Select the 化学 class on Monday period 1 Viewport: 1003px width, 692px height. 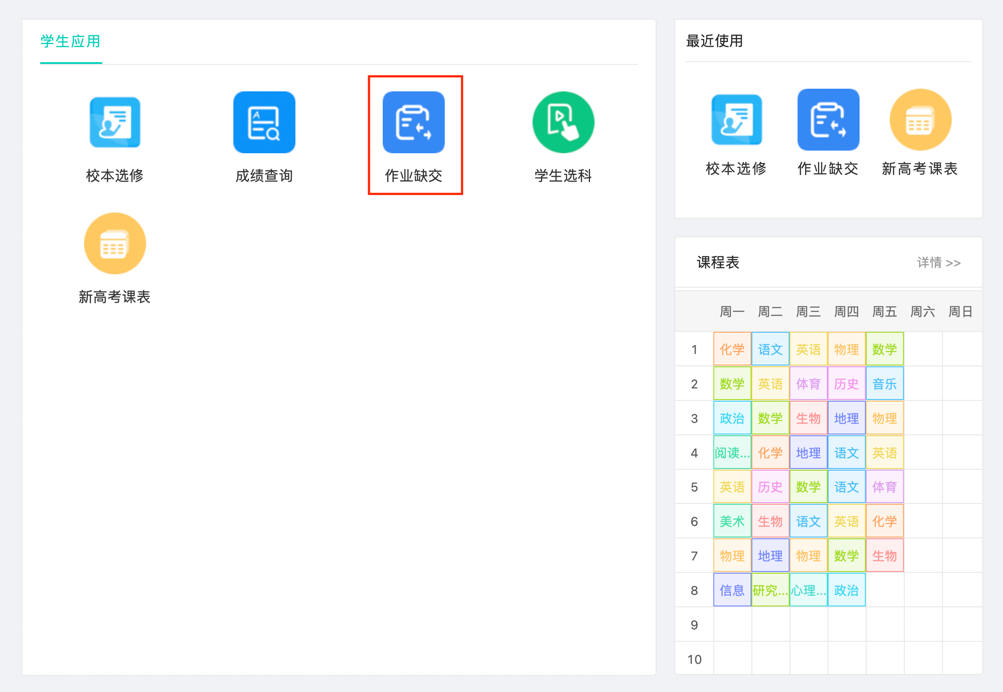click(x=732, y=349)
